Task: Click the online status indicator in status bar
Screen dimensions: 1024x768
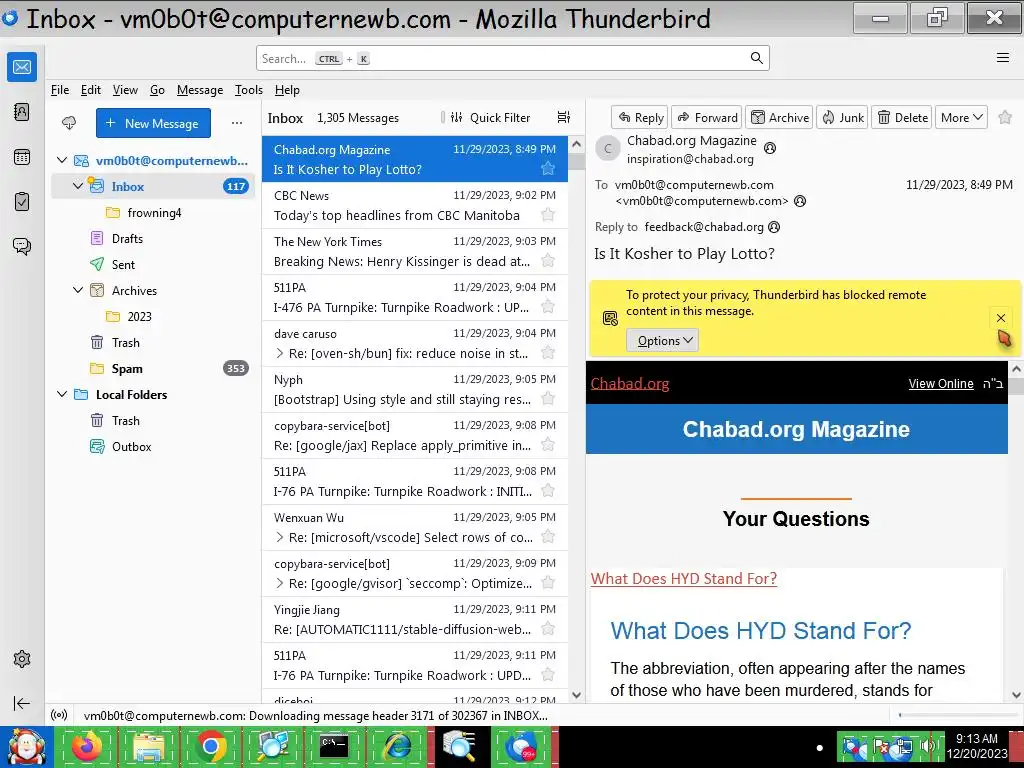Action: point(59,715)
